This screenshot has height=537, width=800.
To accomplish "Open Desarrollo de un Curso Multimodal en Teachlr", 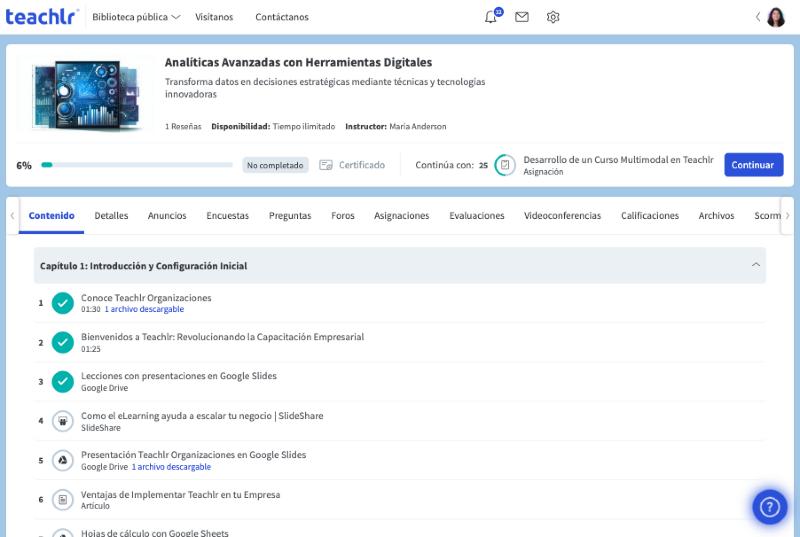I will pyautogui.click(x=618, y=160).
